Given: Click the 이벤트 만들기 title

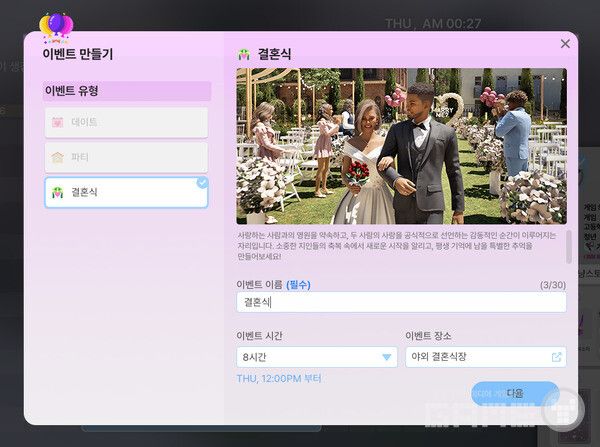Looking at the screenshot, I should (x=78, y=54).
